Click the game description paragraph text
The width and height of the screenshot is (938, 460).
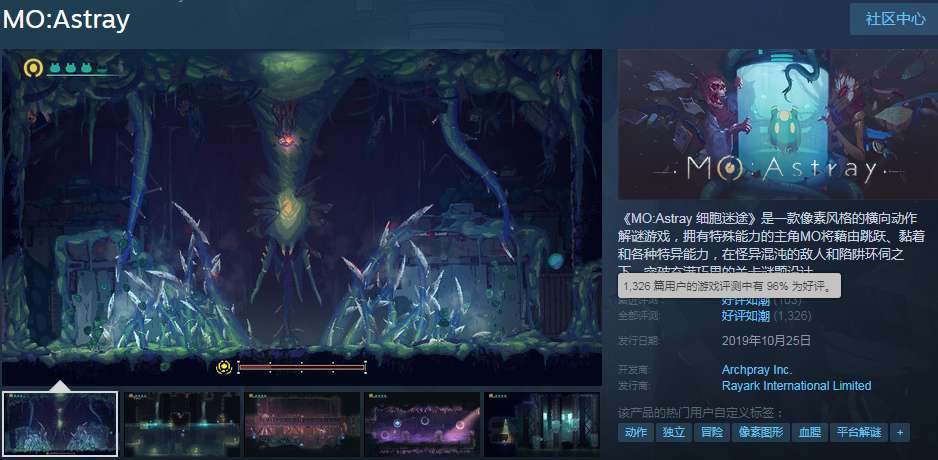tap(771, 243)
